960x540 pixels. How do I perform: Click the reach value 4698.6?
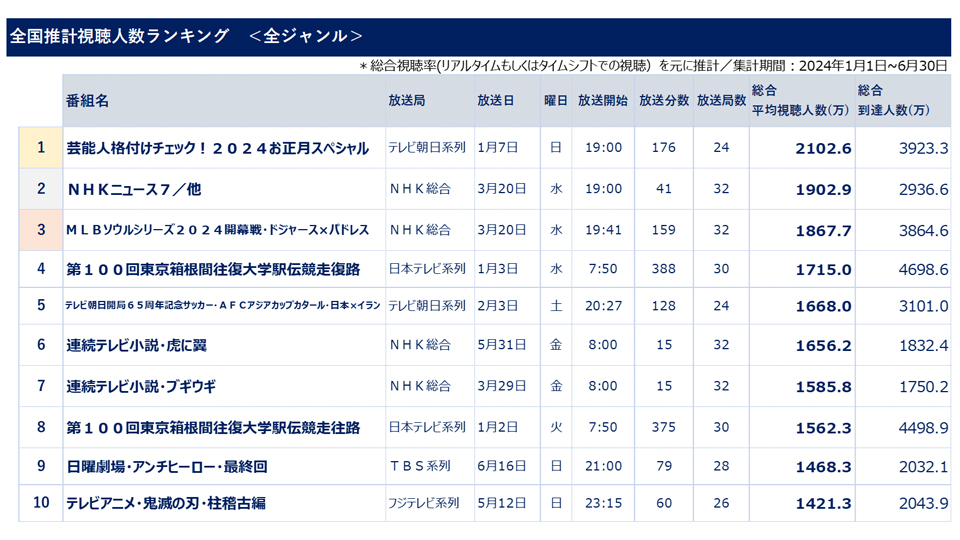pos(923,269)
